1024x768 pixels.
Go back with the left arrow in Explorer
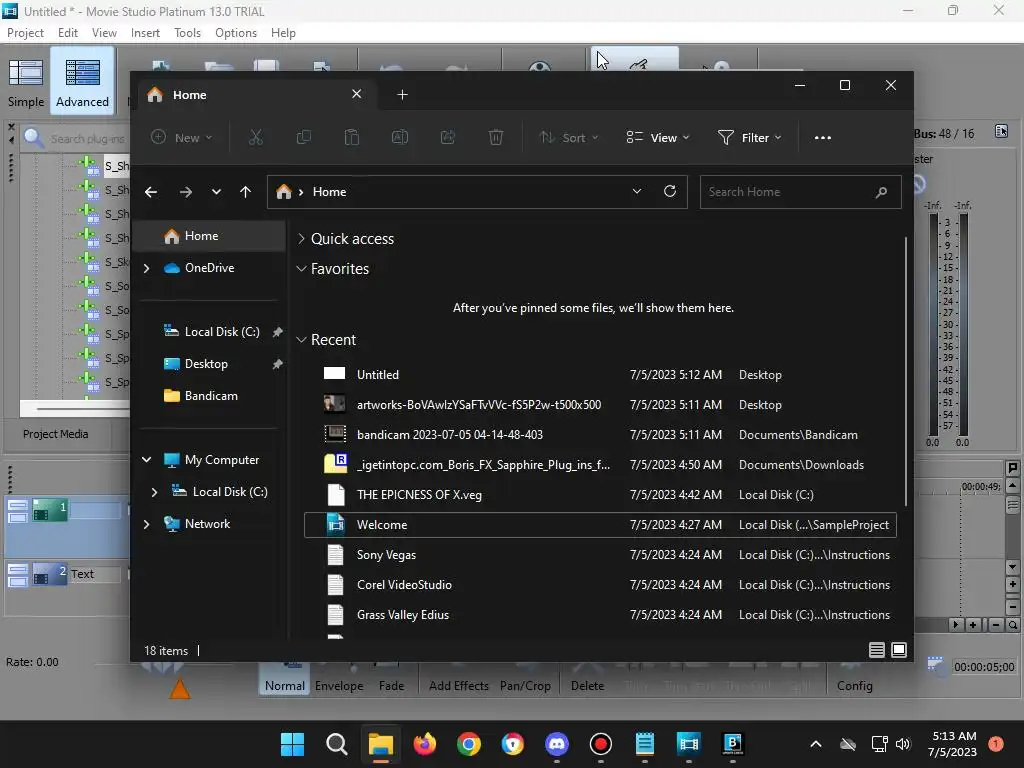[151, 192]
